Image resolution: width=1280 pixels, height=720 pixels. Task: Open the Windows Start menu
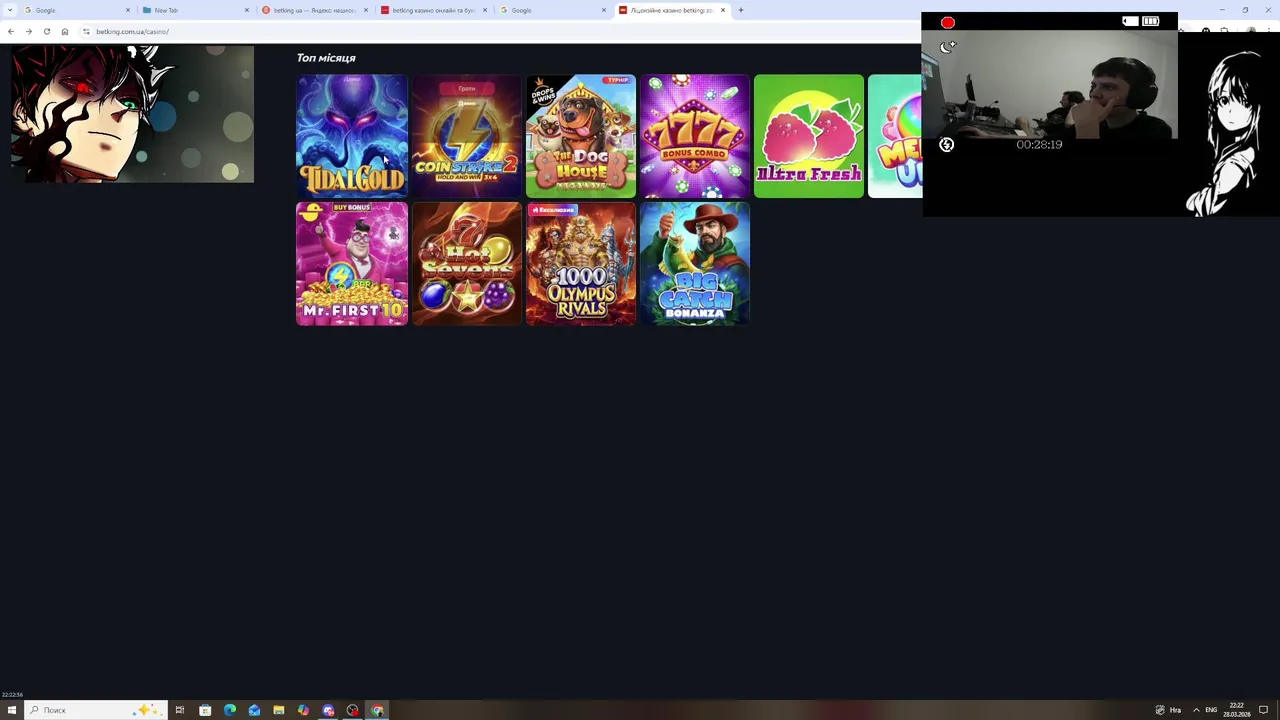point(12,710)
